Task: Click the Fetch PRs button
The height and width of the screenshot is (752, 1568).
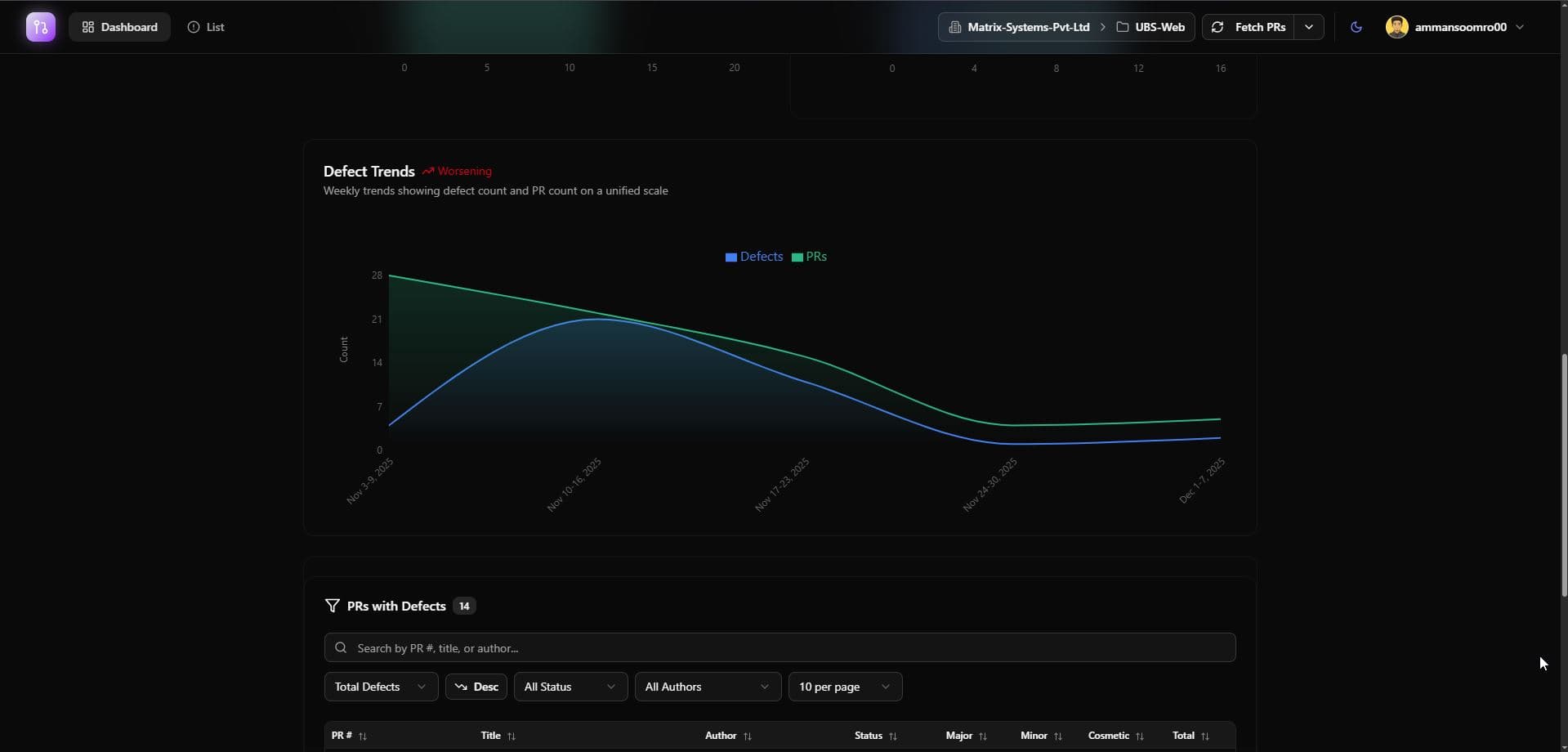Action: 1249,27
